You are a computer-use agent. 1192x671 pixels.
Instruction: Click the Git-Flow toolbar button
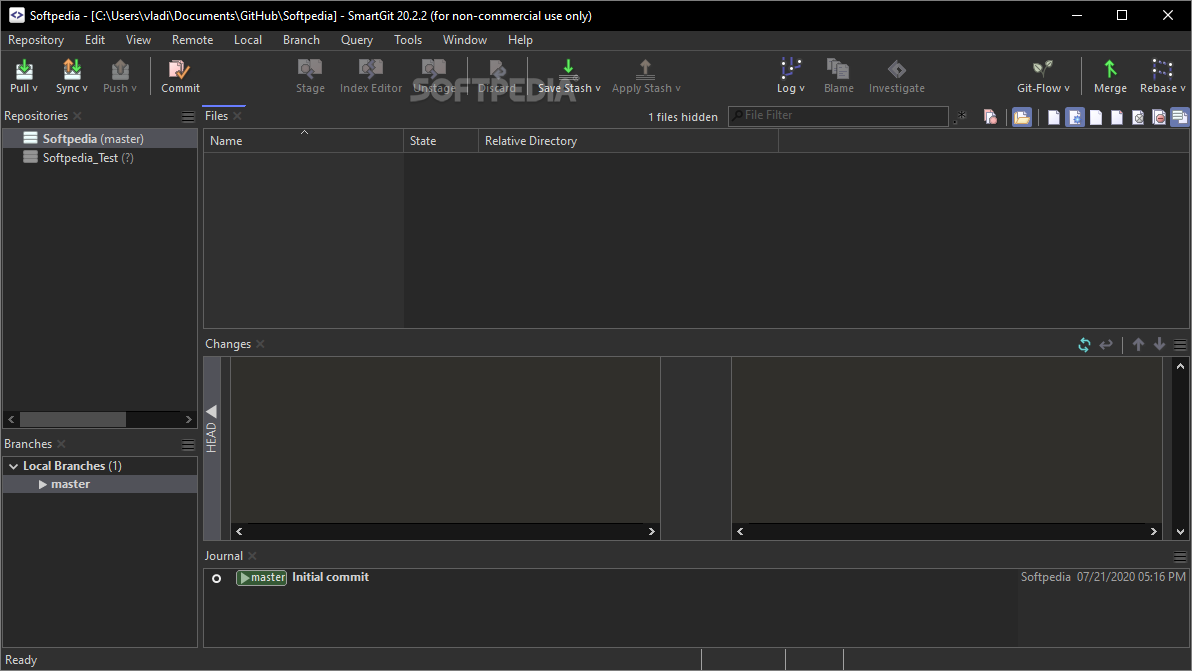(x=1043, y=76)
